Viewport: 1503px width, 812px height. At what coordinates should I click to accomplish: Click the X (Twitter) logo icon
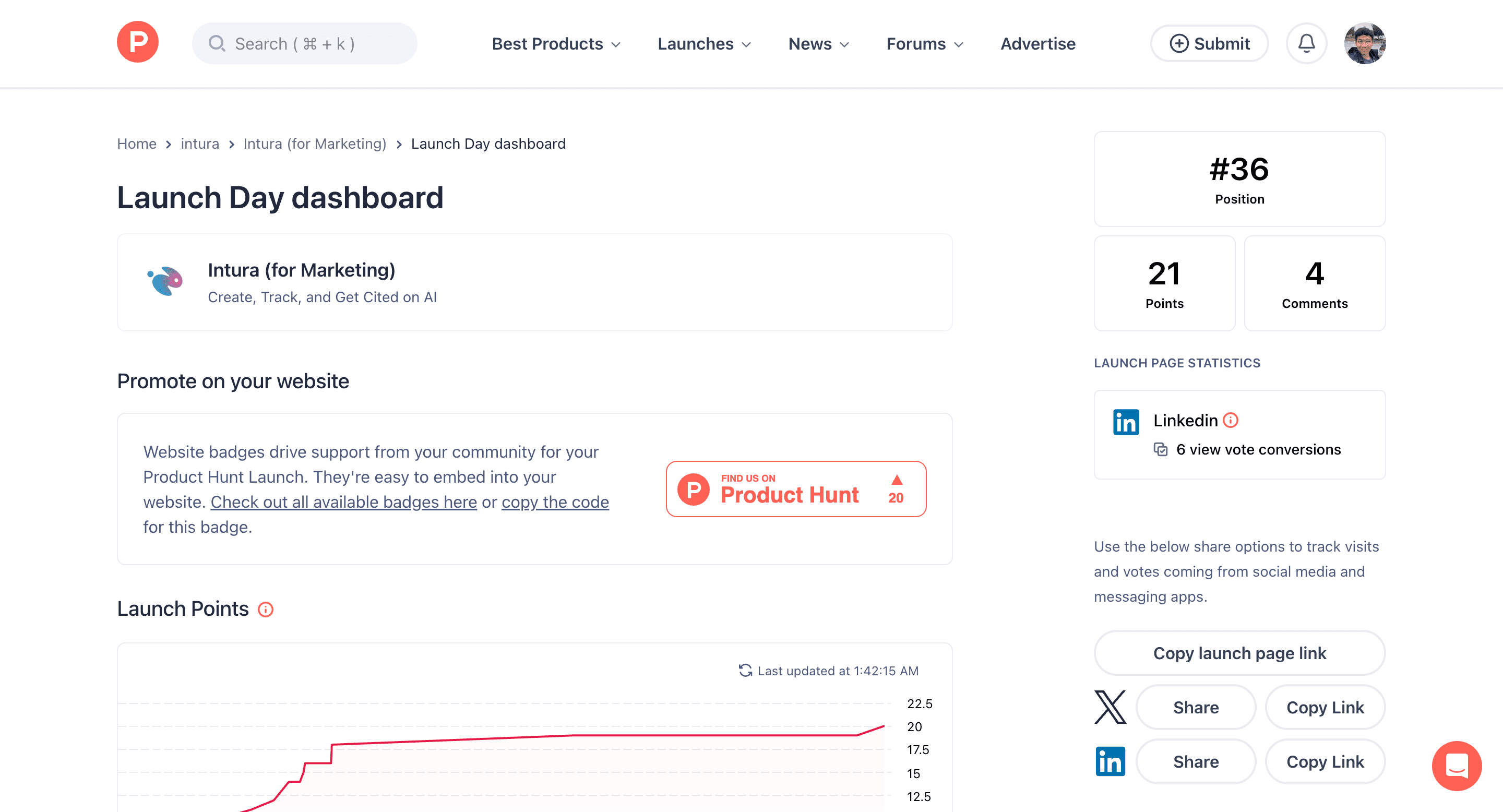tap(1111, 707)
